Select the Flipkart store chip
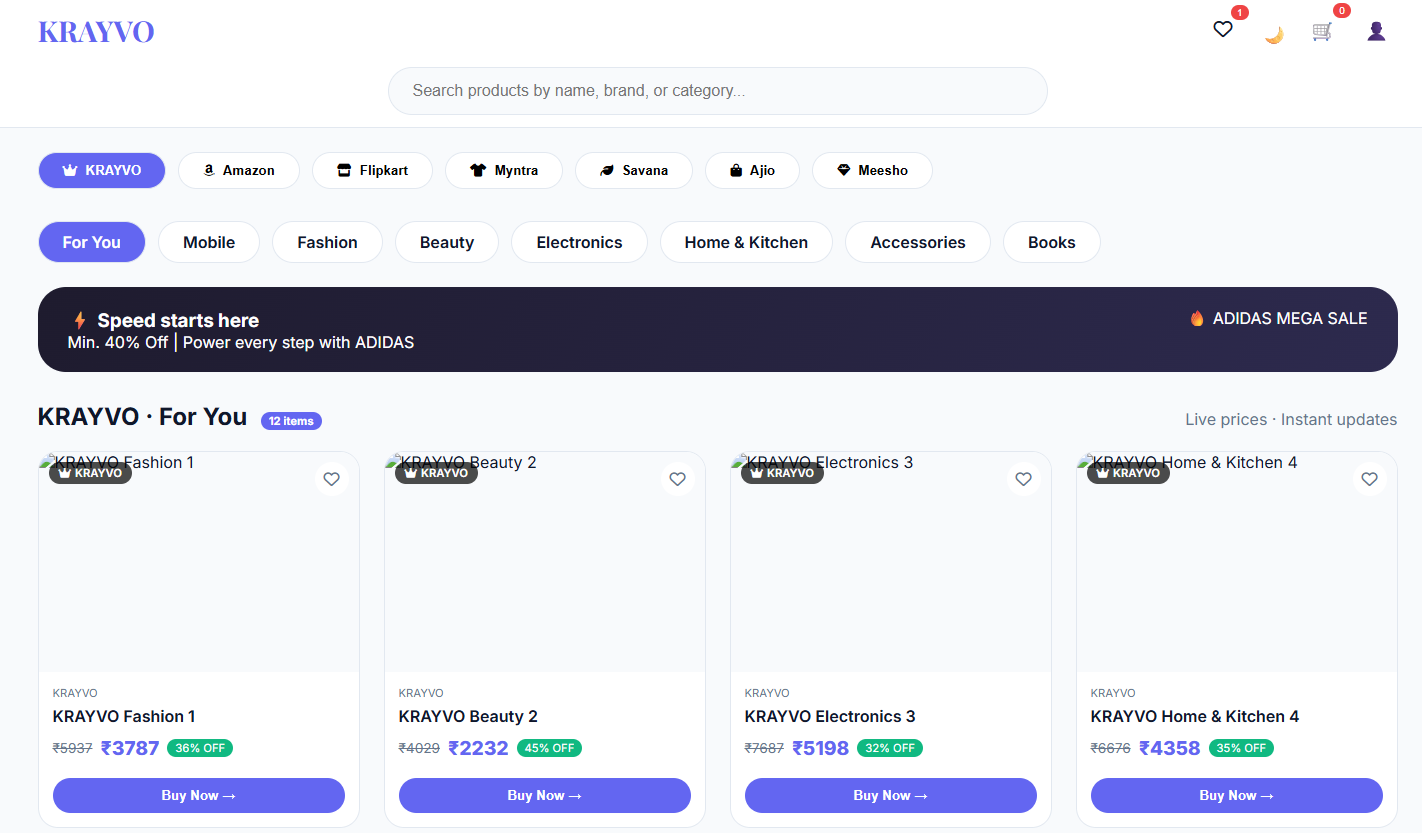Viewport: 1422px width, 834px height. pos(372,170)
